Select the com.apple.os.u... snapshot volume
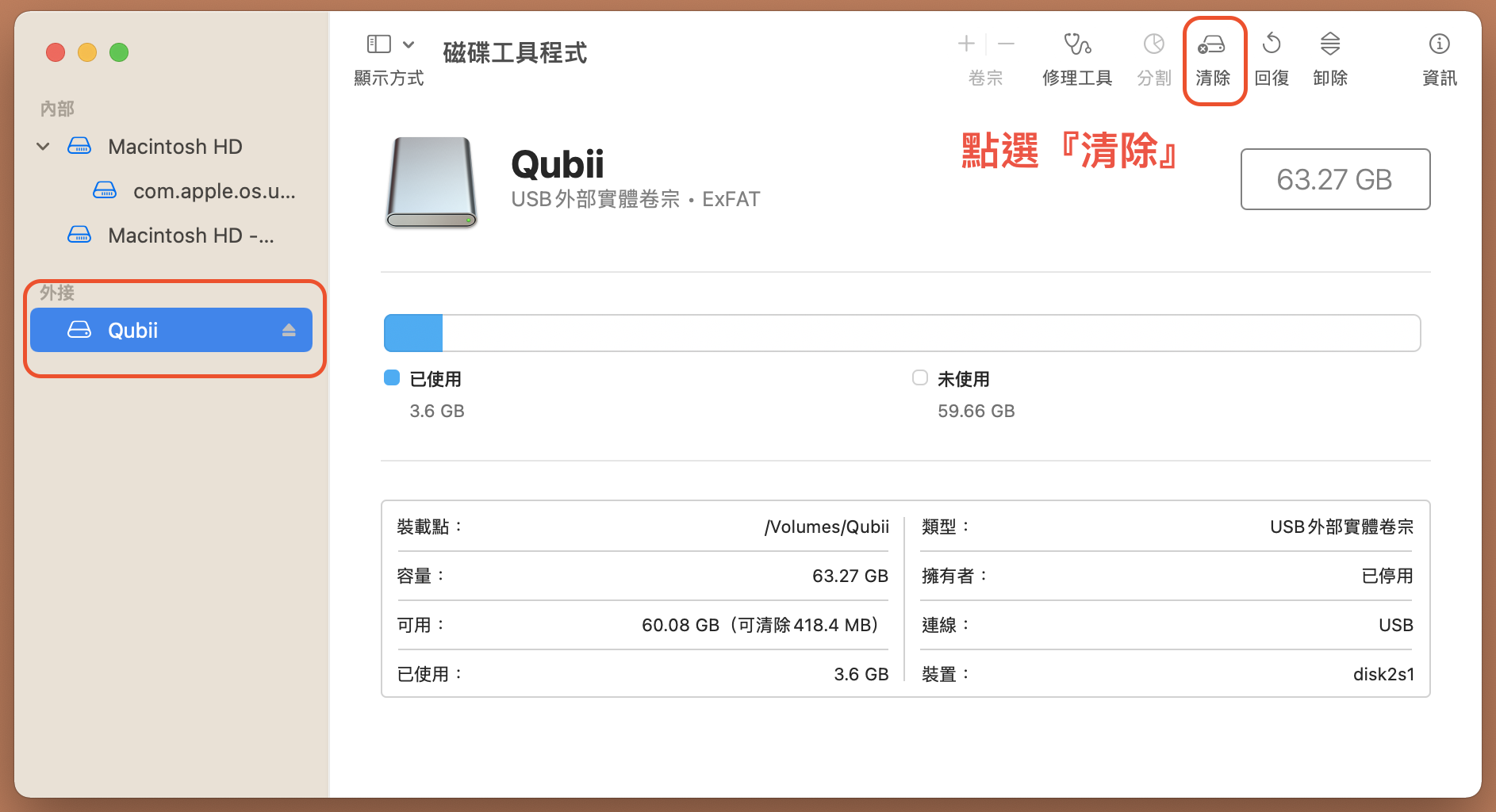 pyautogui.click(x=213, y=191)
